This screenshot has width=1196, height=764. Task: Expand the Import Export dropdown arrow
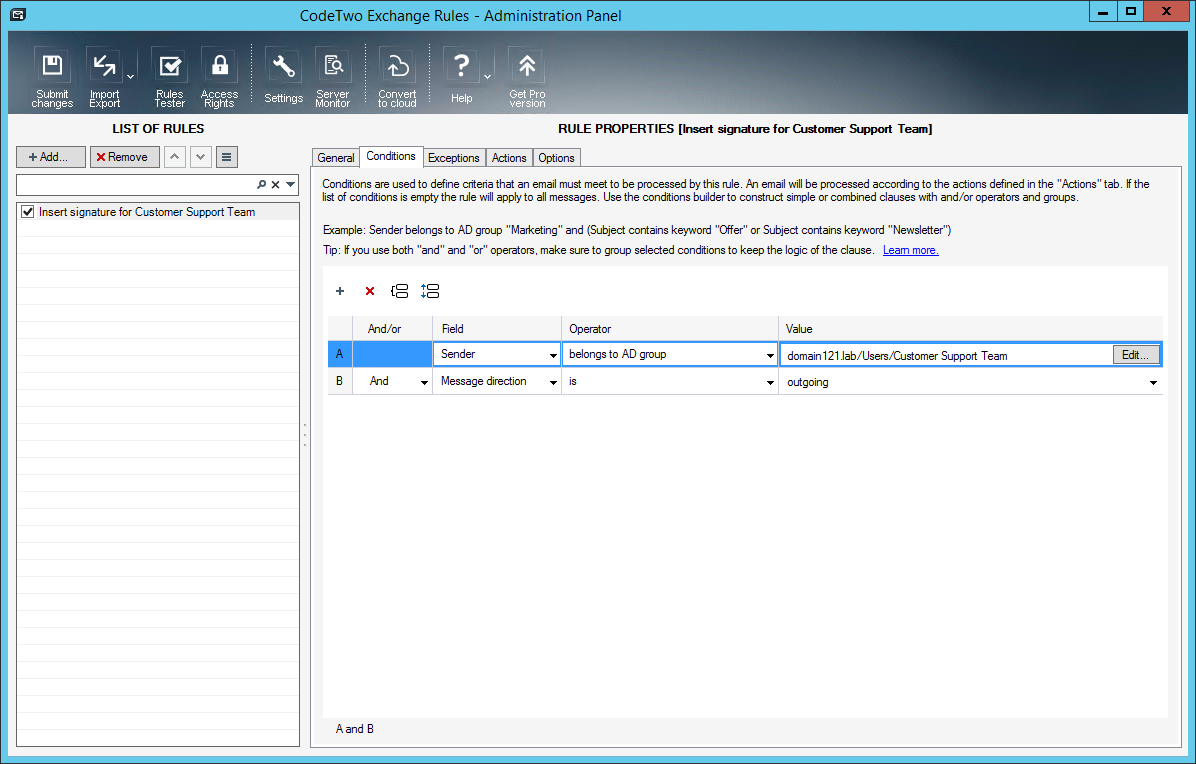pyautogui.click(x=130, y=77)
